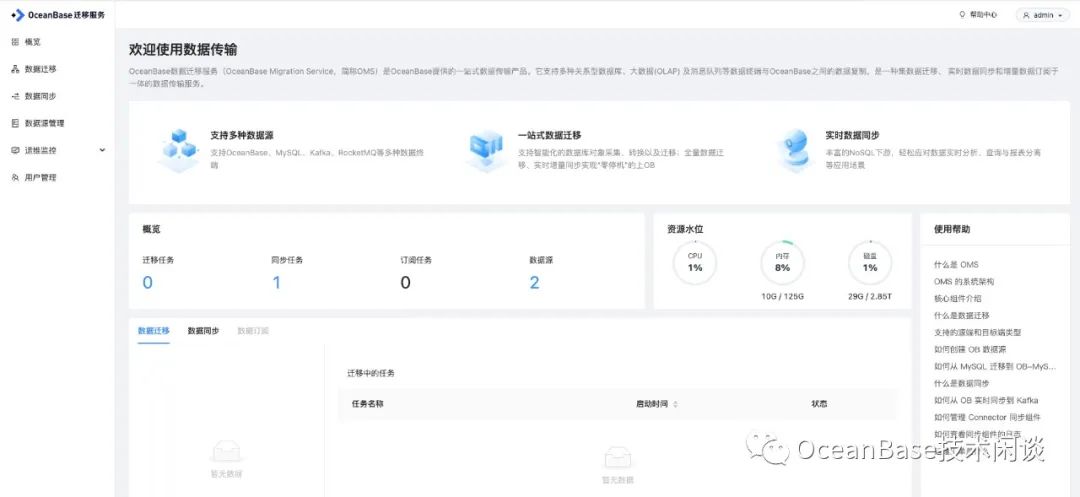Open help link OMS 的系统架构
1080x497 pixels.
click(x=964, y=282)
